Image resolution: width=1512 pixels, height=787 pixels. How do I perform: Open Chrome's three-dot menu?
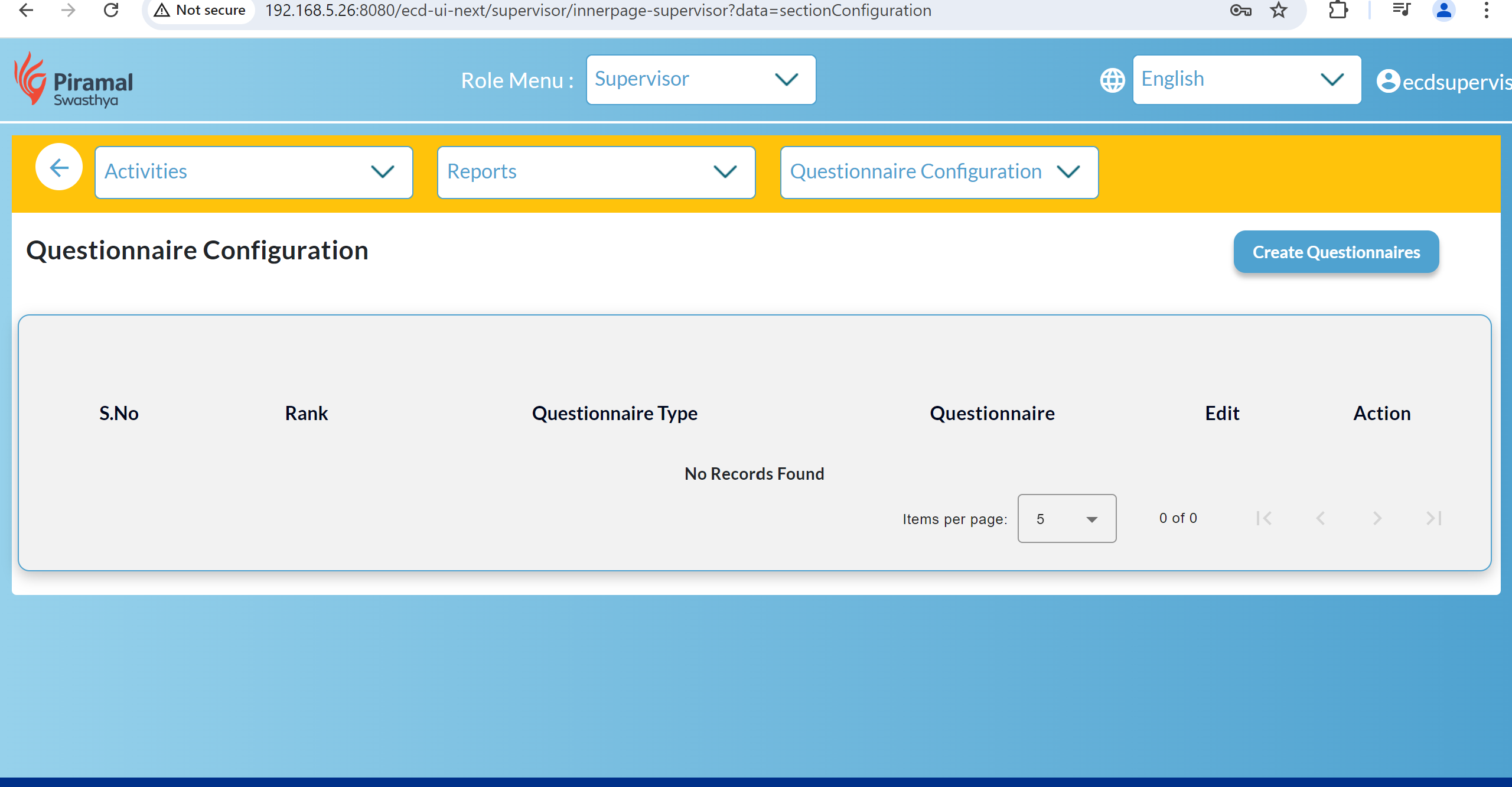coord(1486,10)
